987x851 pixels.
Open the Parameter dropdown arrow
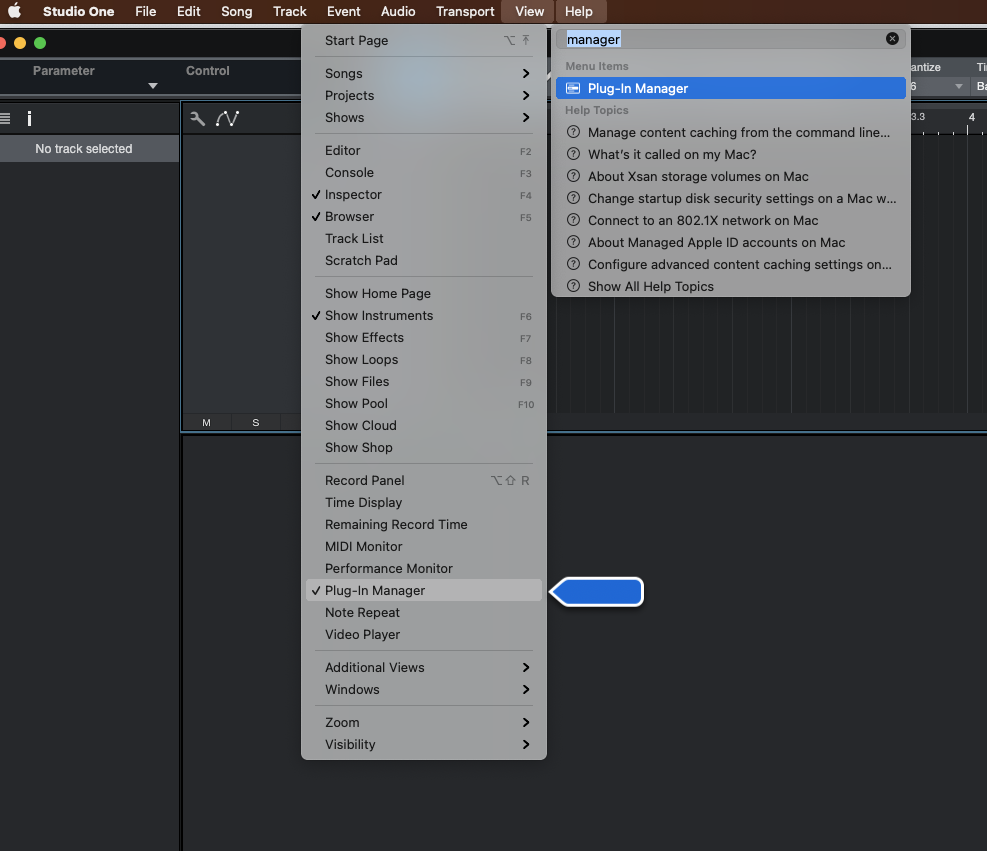[x=152, y=86]
